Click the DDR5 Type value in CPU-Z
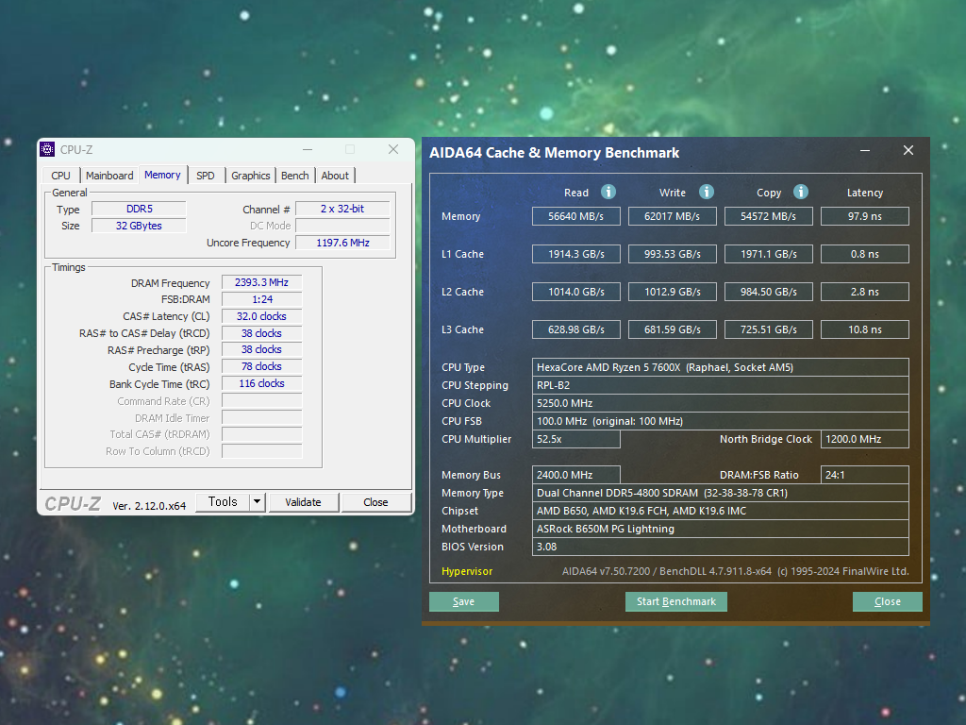 point(139,209)
